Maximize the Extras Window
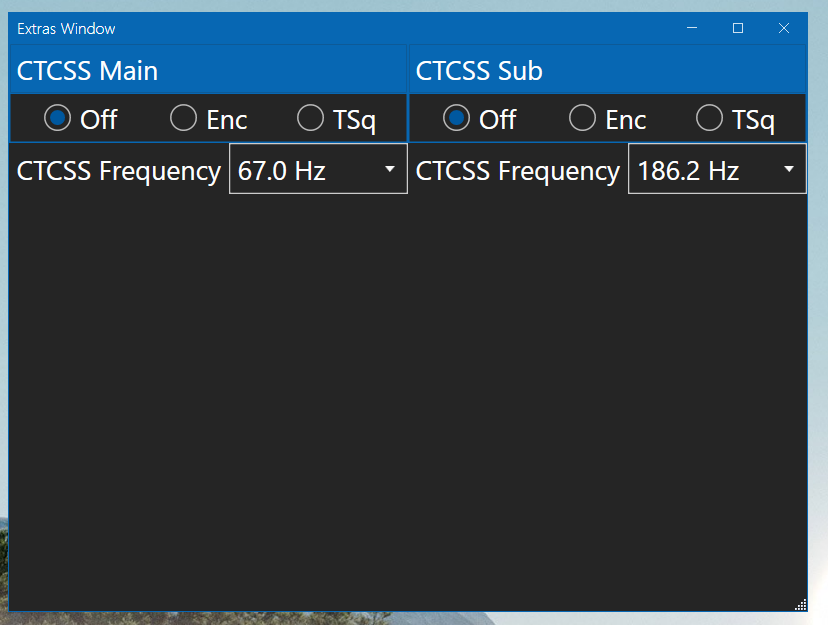This screenshot has height=625, width=828. [738, 28]
